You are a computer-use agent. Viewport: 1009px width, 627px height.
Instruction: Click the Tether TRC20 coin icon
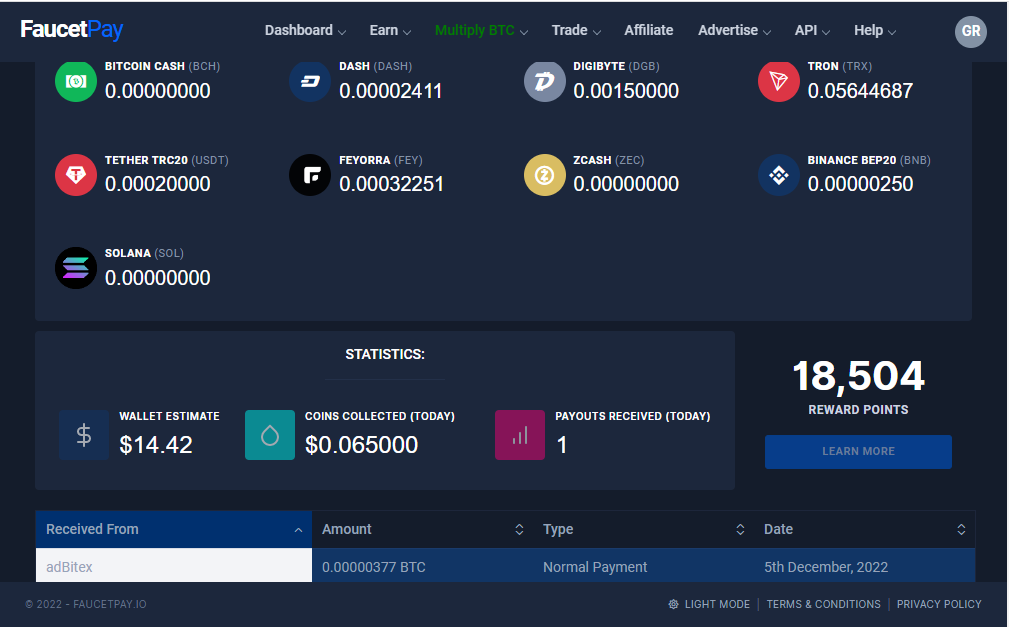pyautogui.click(x=76, y=175)
